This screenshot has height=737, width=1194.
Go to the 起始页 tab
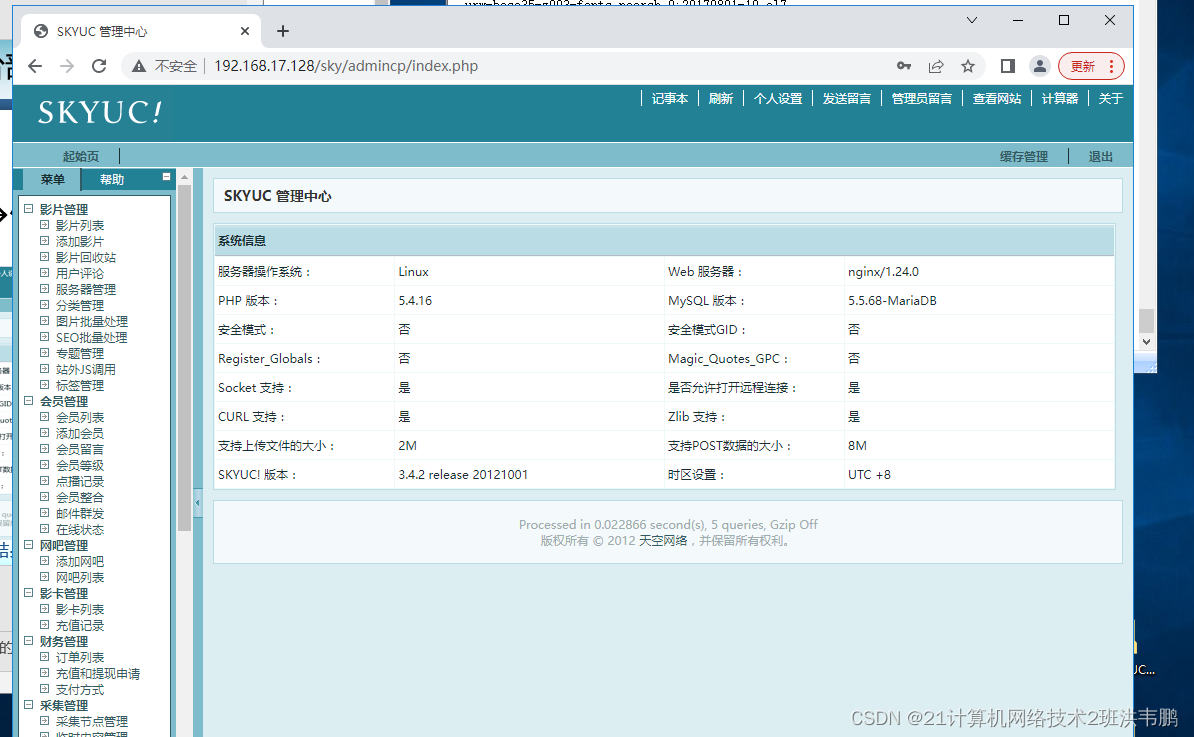(81, 156)
